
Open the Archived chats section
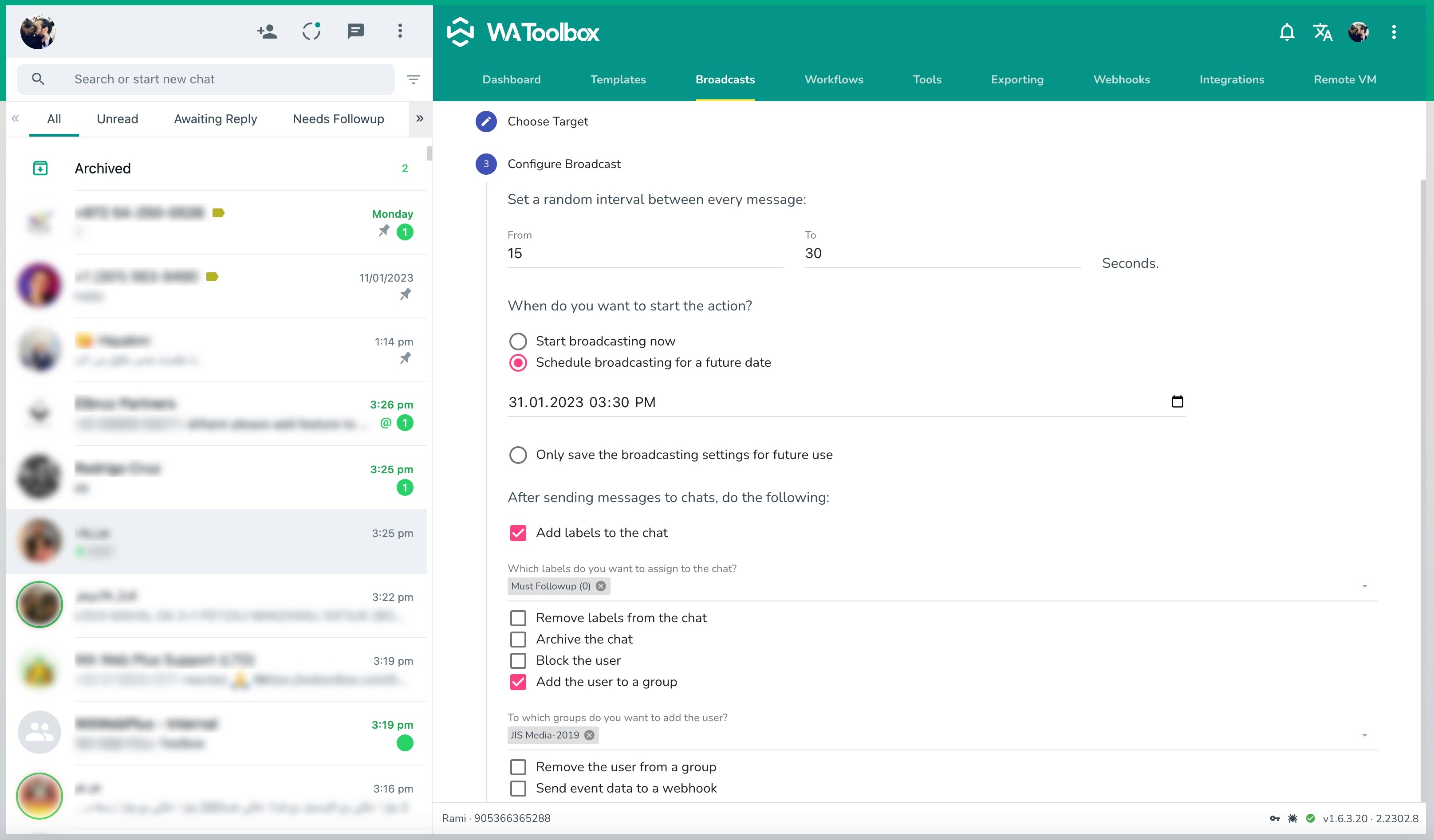(102, 169)
